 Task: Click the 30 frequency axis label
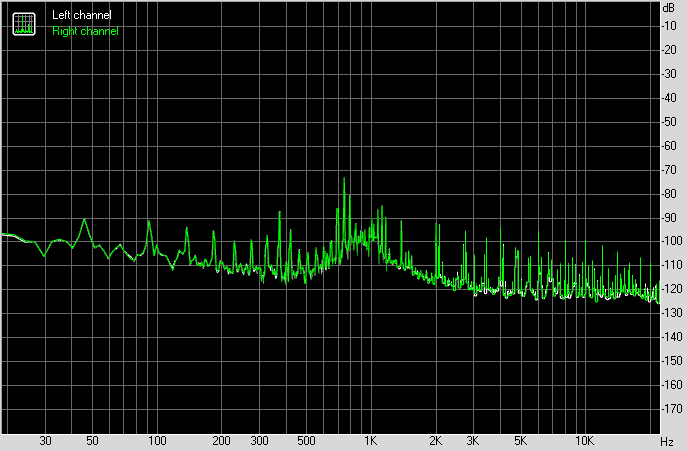45,440
